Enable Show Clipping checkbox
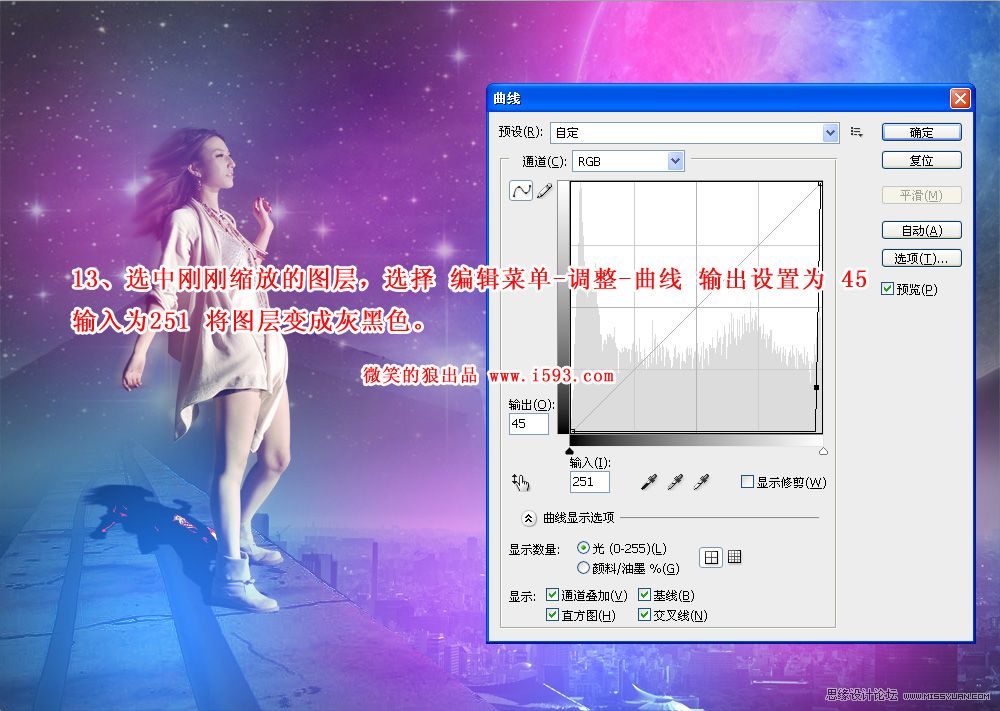This screenshot has height=711, width=1000. 747,481
